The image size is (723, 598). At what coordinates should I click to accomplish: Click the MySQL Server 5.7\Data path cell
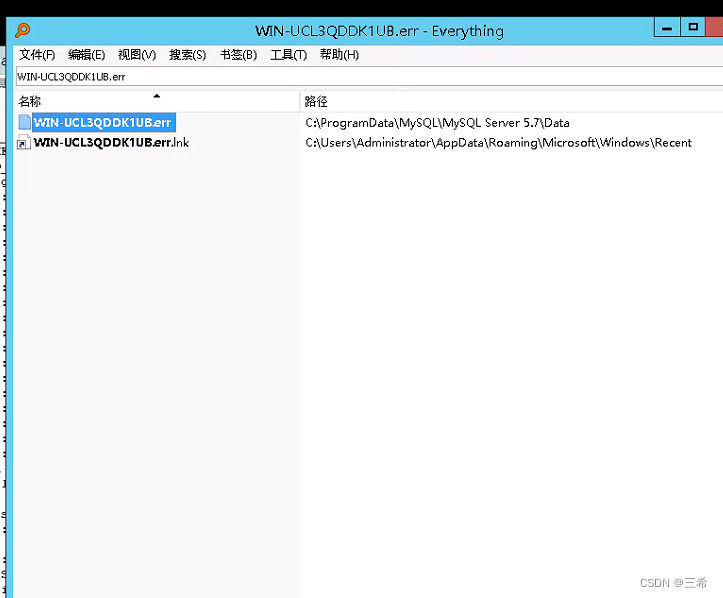(x=437, y=123)
